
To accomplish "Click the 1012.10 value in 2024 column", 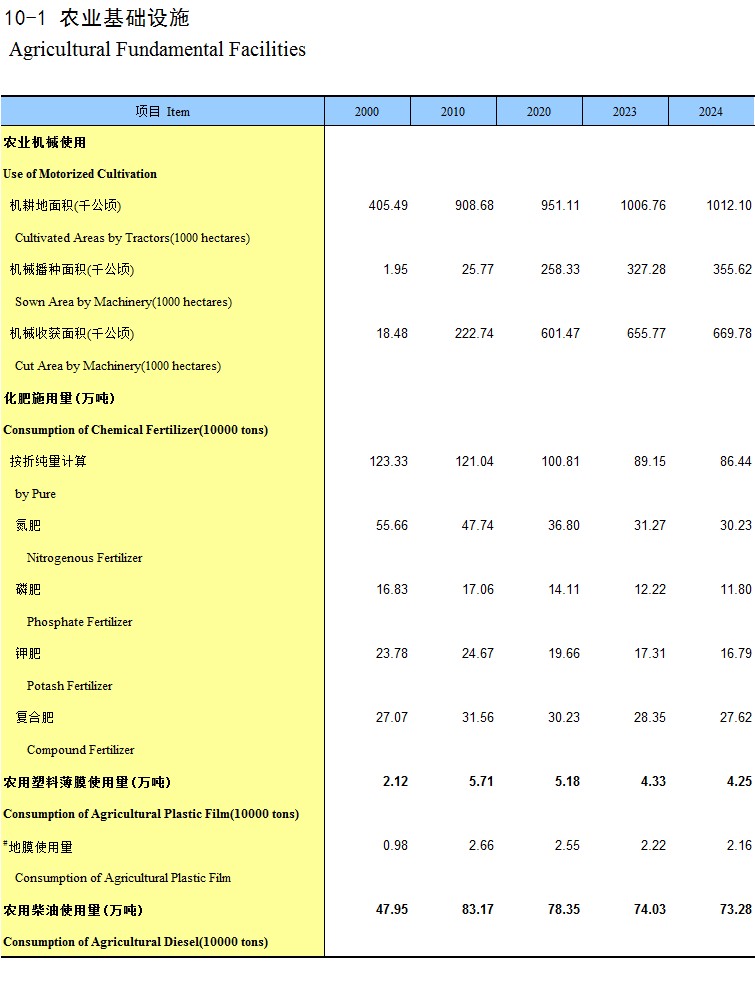I will (x=727, y=206).
